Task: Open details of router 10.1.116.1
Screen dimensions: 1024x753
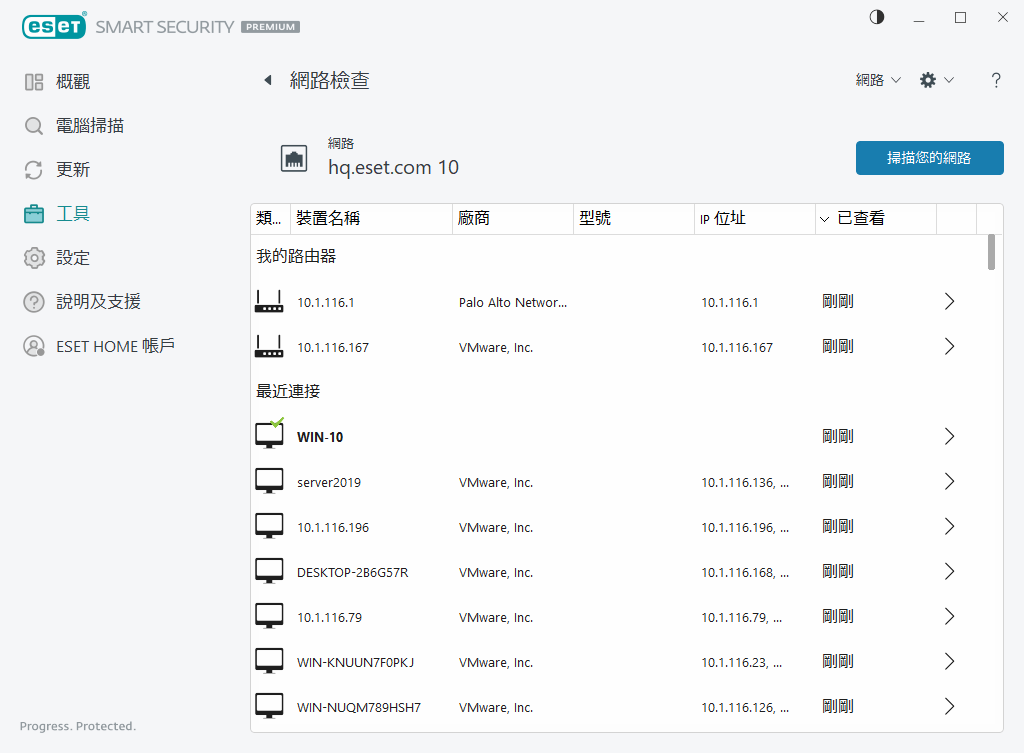Action: 948,301
